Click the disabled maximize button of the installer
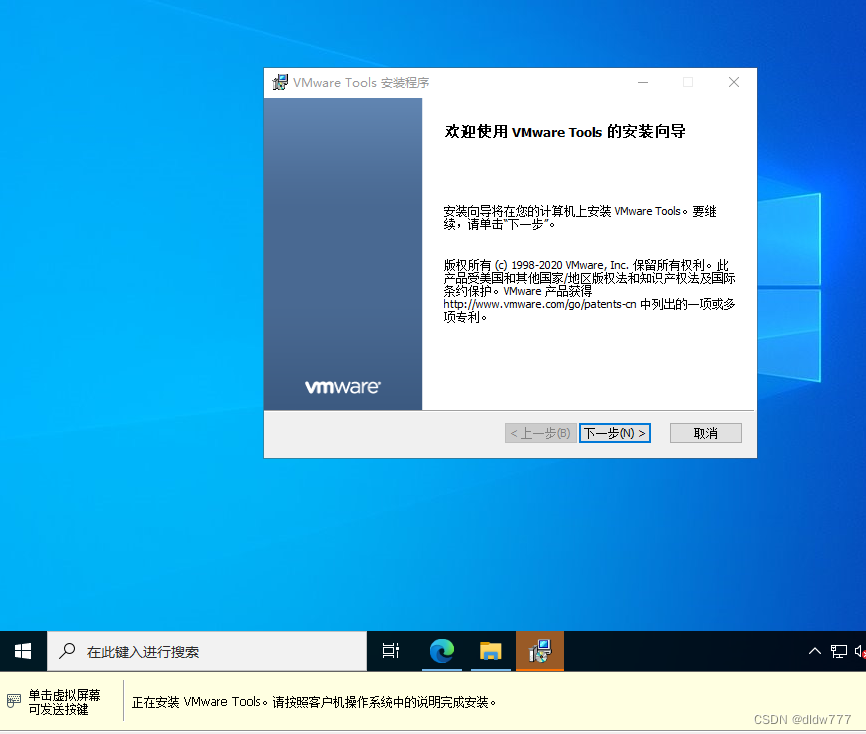The image size is (866, 734). (688, 82)
